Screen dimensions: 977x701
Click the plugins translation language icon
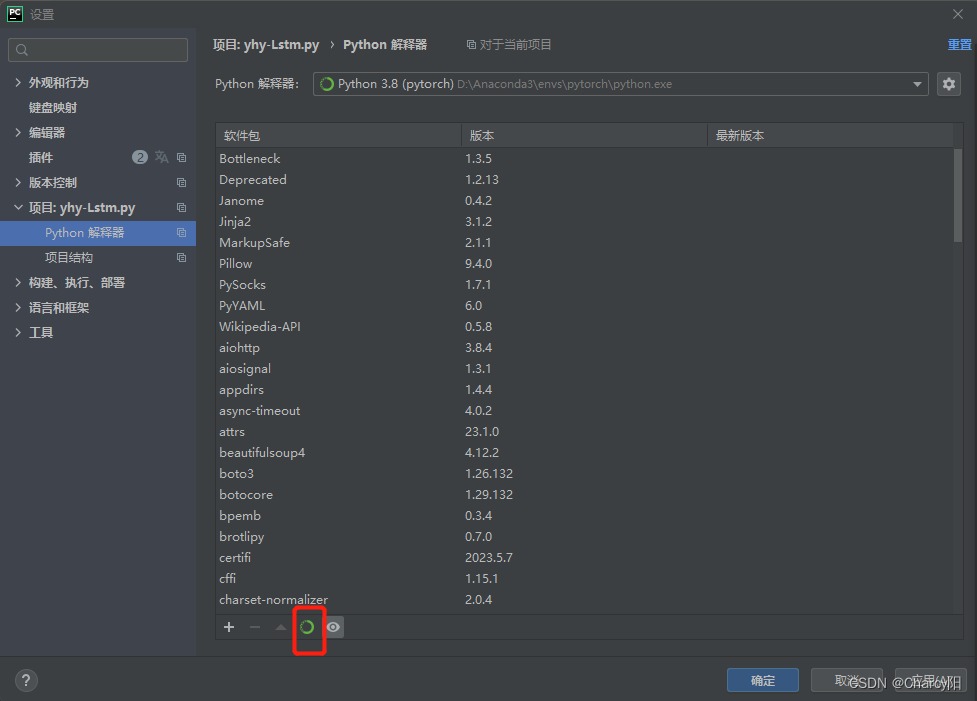pyautogui.click(x=161, y=157)
